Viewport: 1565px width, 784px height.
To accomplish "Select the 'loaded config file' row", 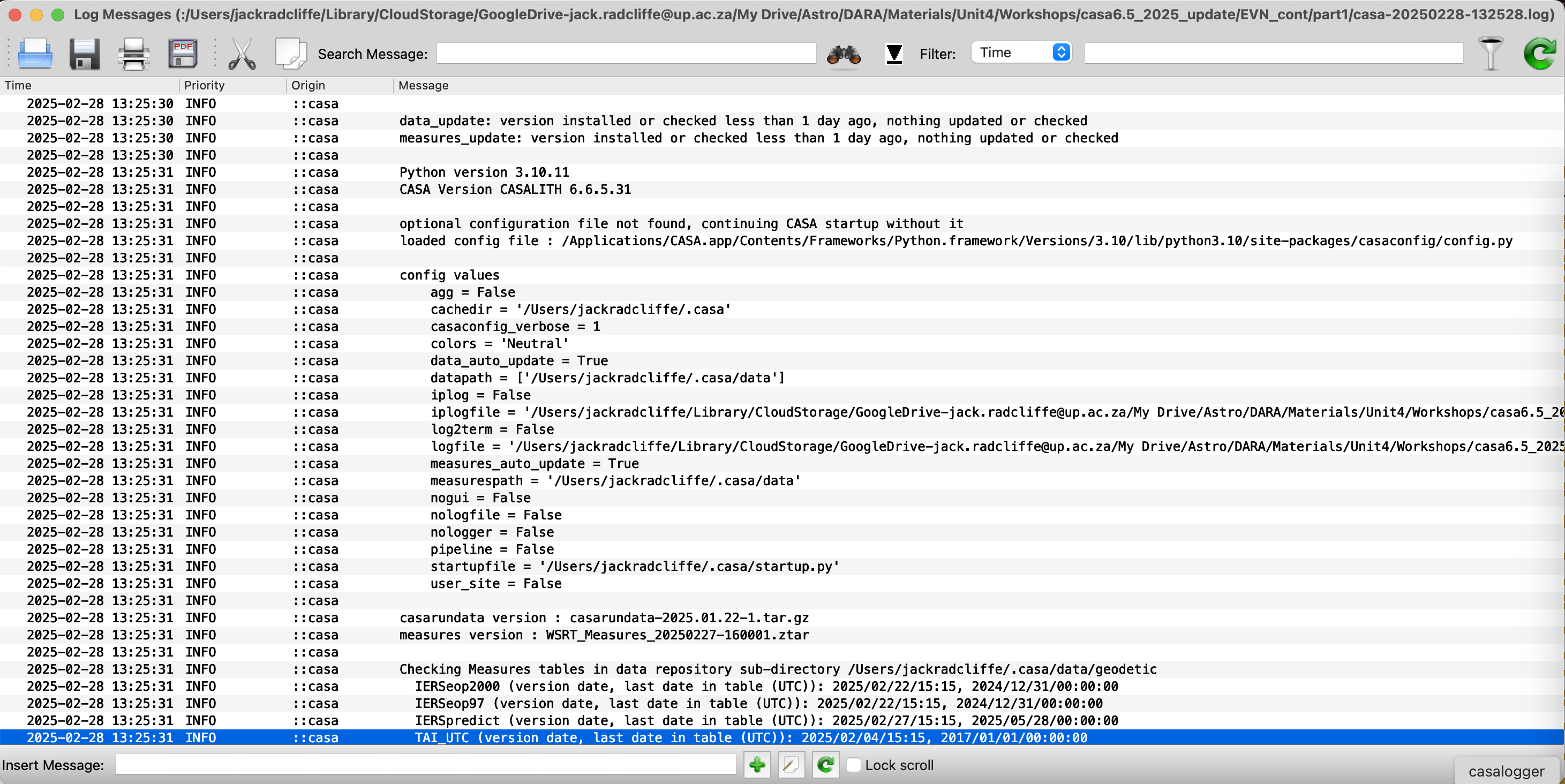I will click(782, 241).
